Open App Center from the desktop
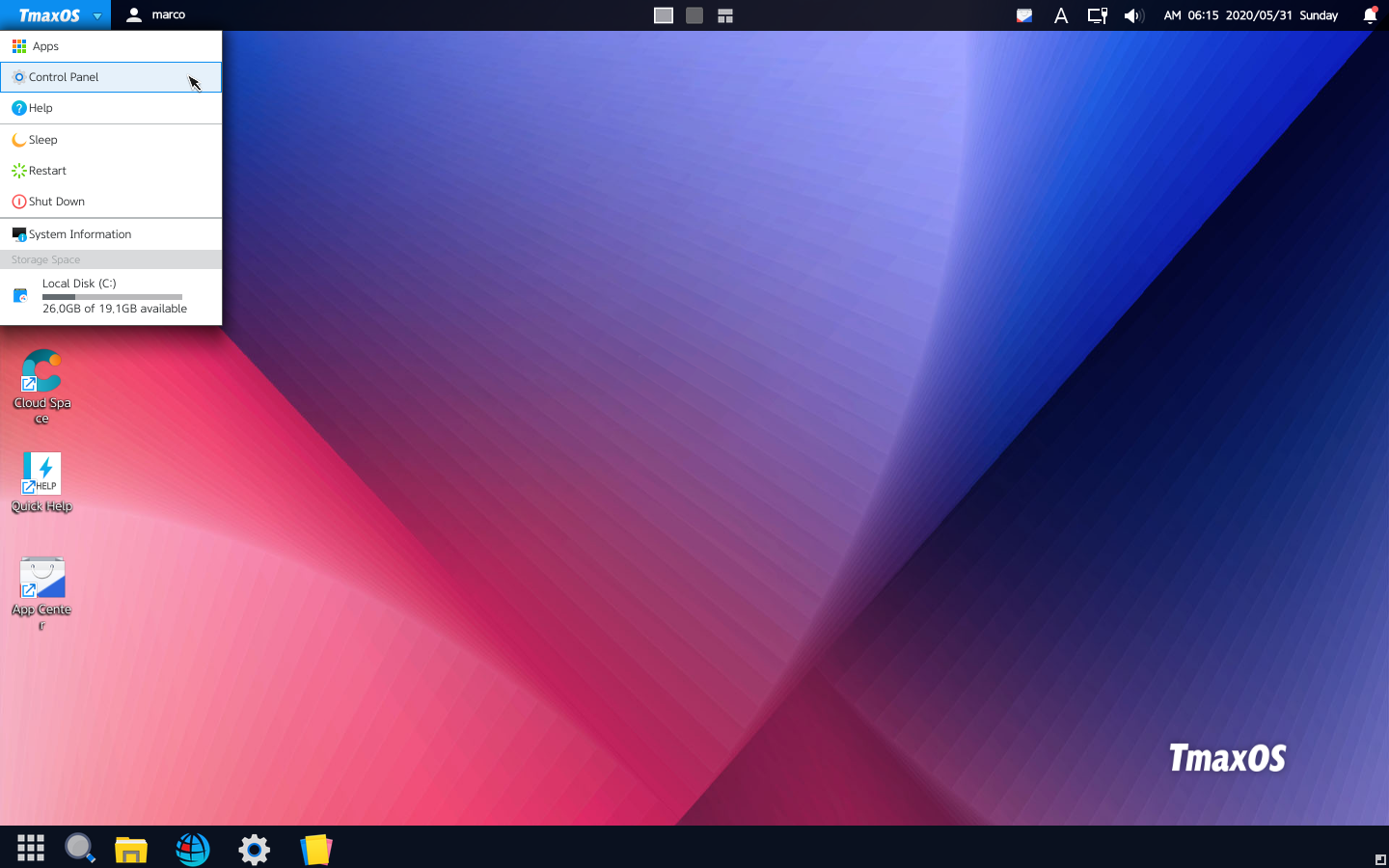 [x=41, y=579]
